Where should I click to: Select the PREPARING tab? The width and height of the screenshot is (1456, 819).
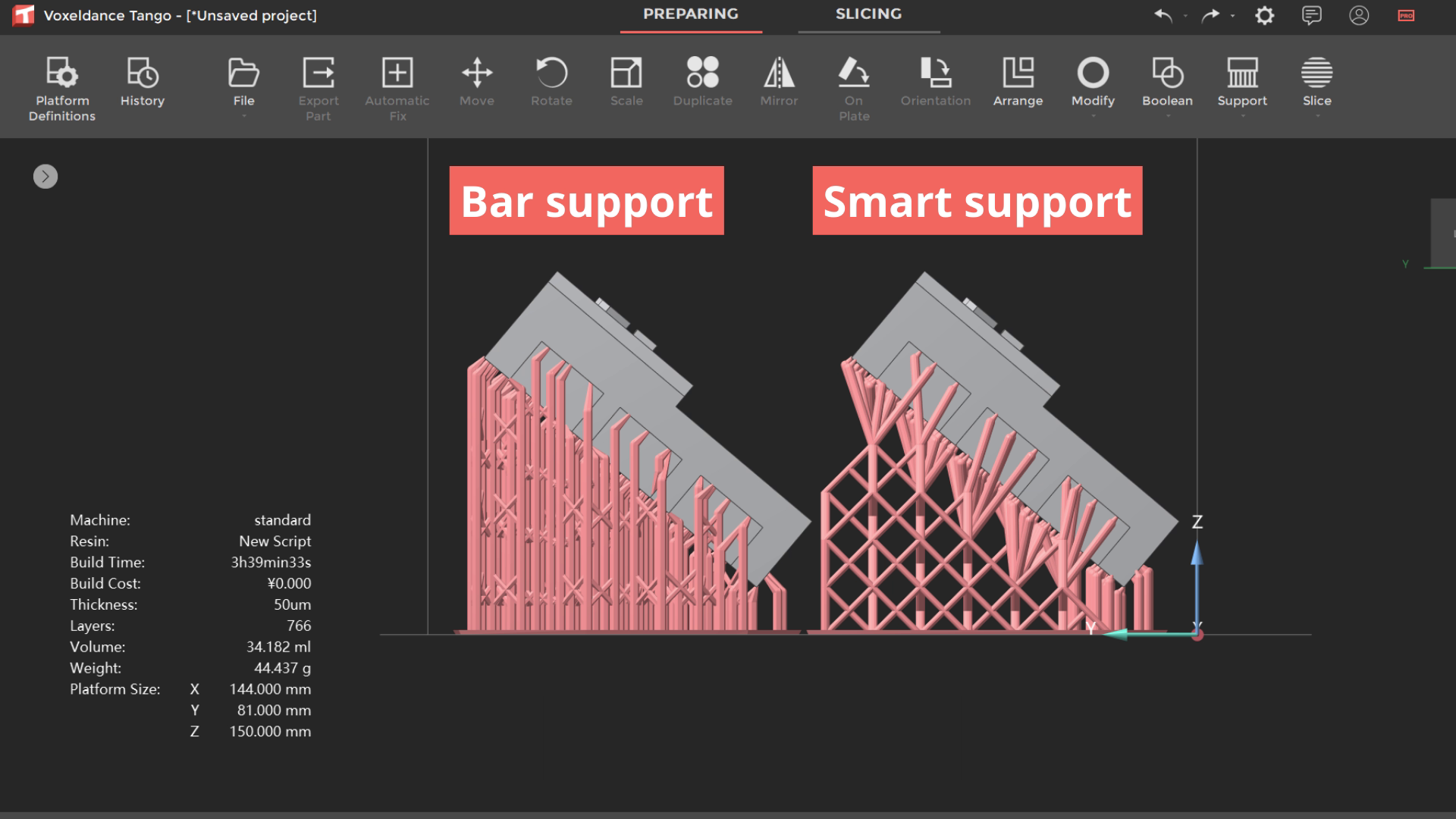(x=691, y=14)
